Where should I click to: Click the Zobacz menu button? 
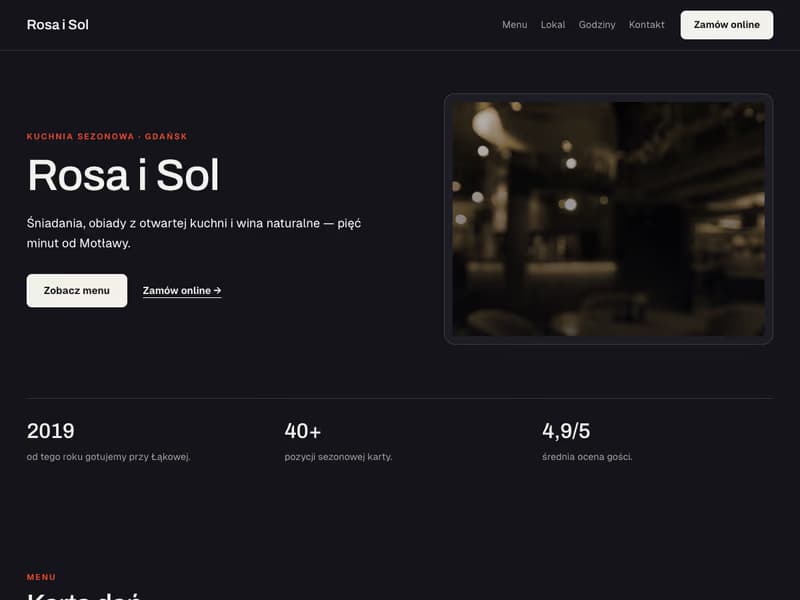pos(77,291)
